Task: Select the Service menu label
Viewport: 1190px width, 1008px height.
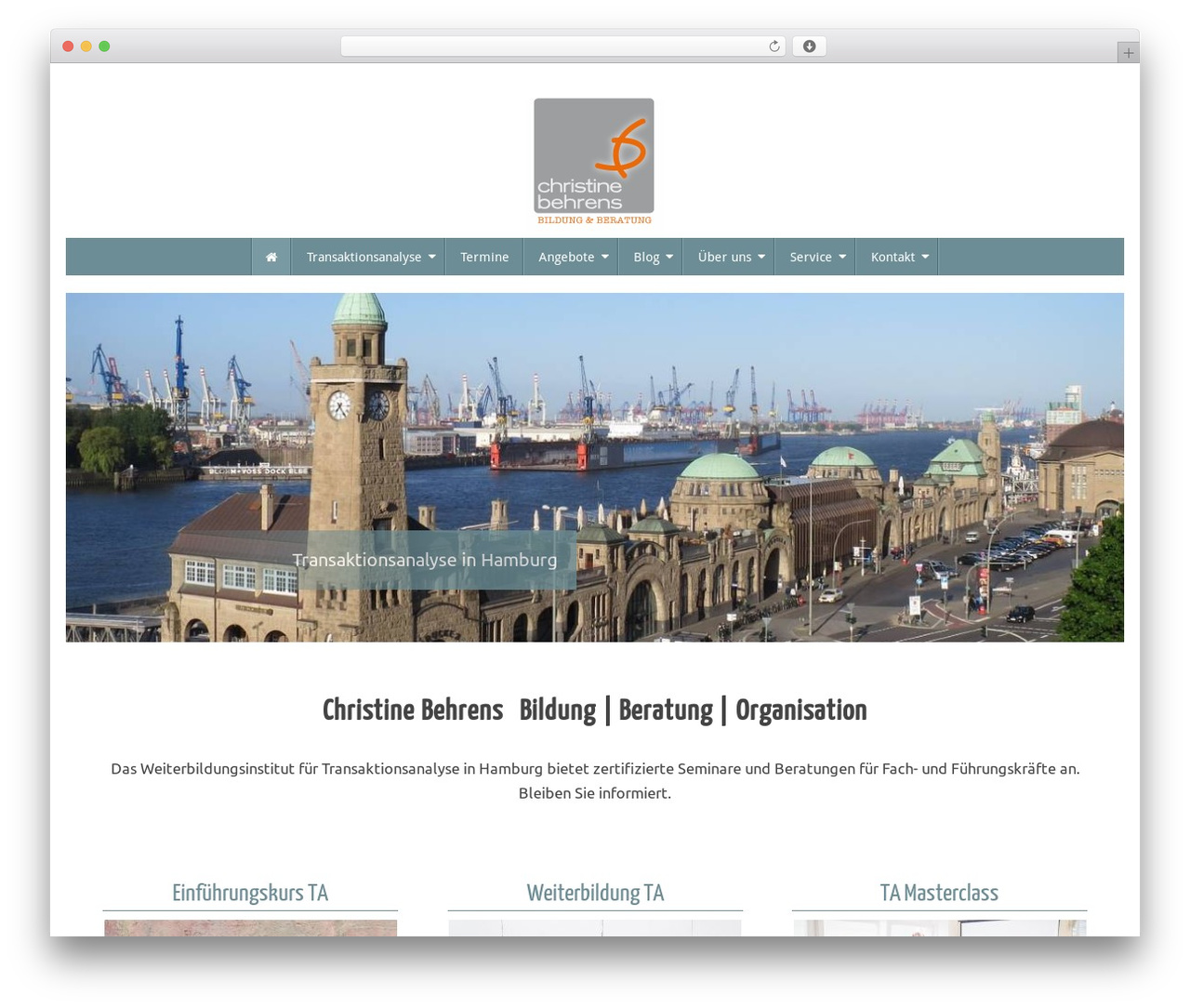Action: coord(811,257)
